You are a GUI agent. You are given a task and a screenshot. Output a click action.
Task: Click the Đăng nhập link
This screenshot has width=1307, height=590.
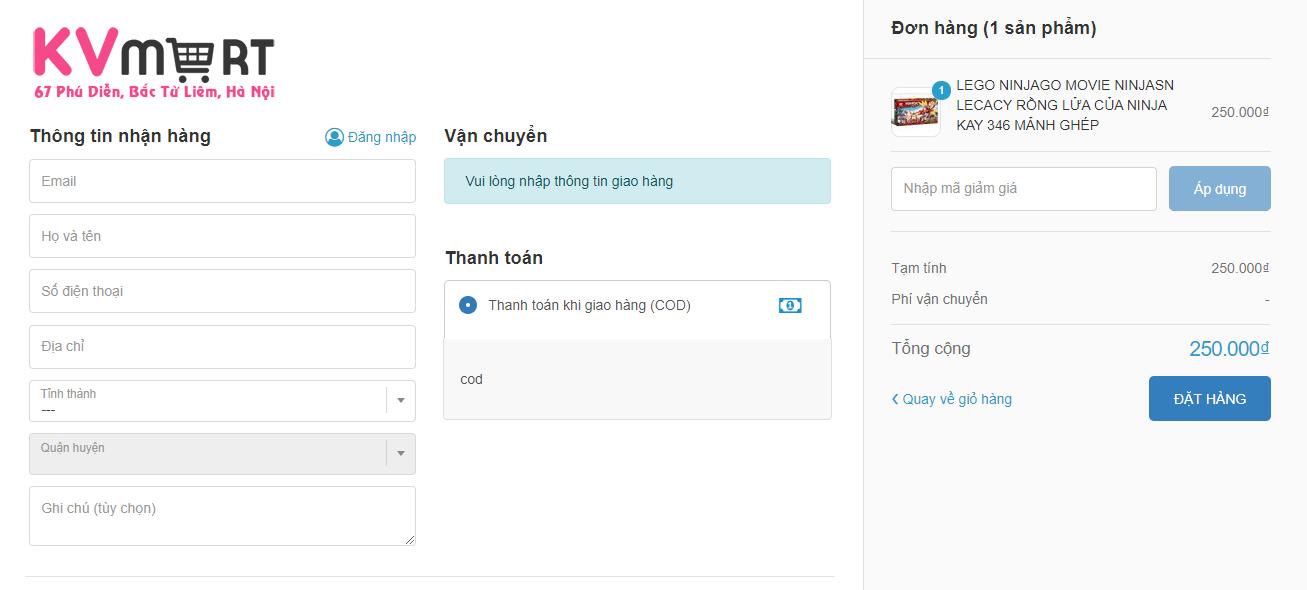(382, 137)
